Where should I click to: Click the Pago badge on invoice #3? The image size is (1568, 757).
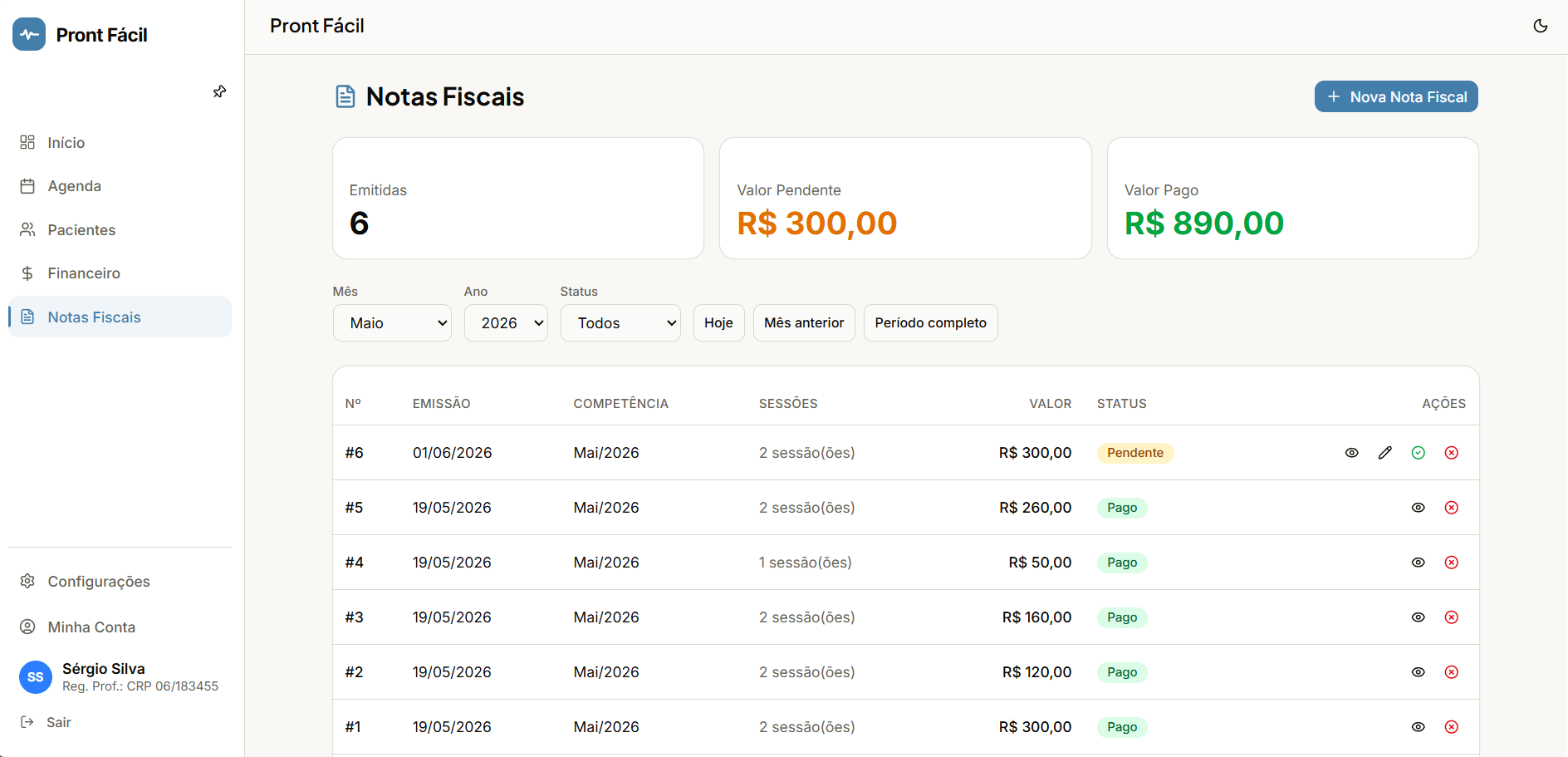(x=1122, y=617)
